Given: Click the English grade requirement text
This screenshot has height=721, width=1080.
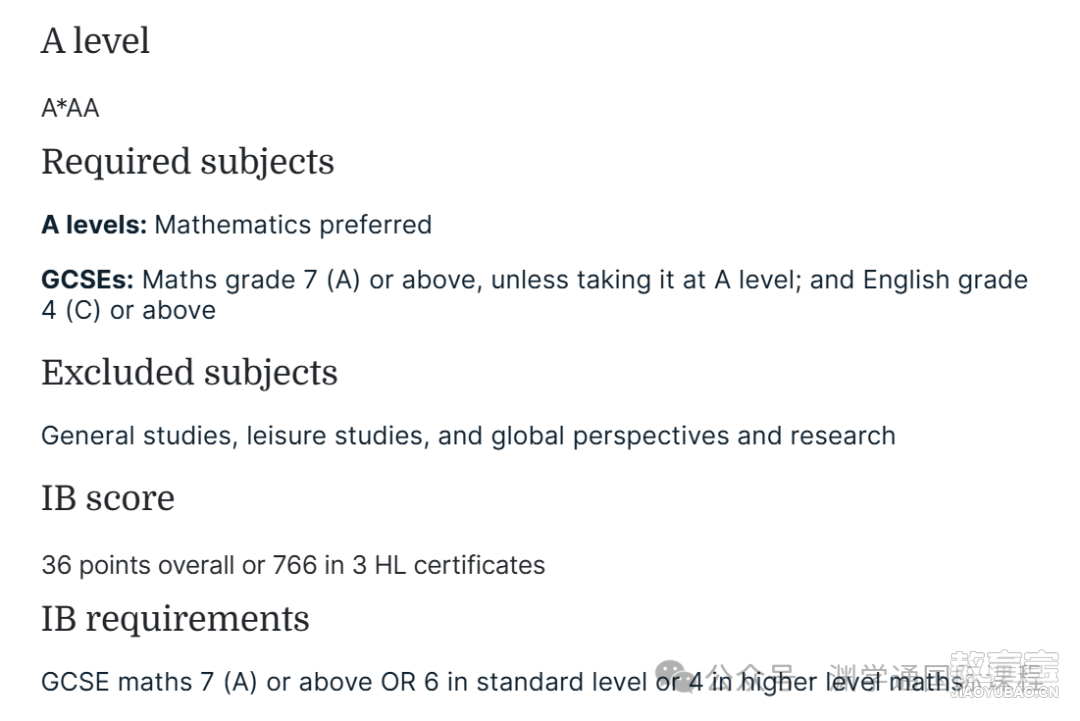Looking at the screenshot, I should 945,280.
